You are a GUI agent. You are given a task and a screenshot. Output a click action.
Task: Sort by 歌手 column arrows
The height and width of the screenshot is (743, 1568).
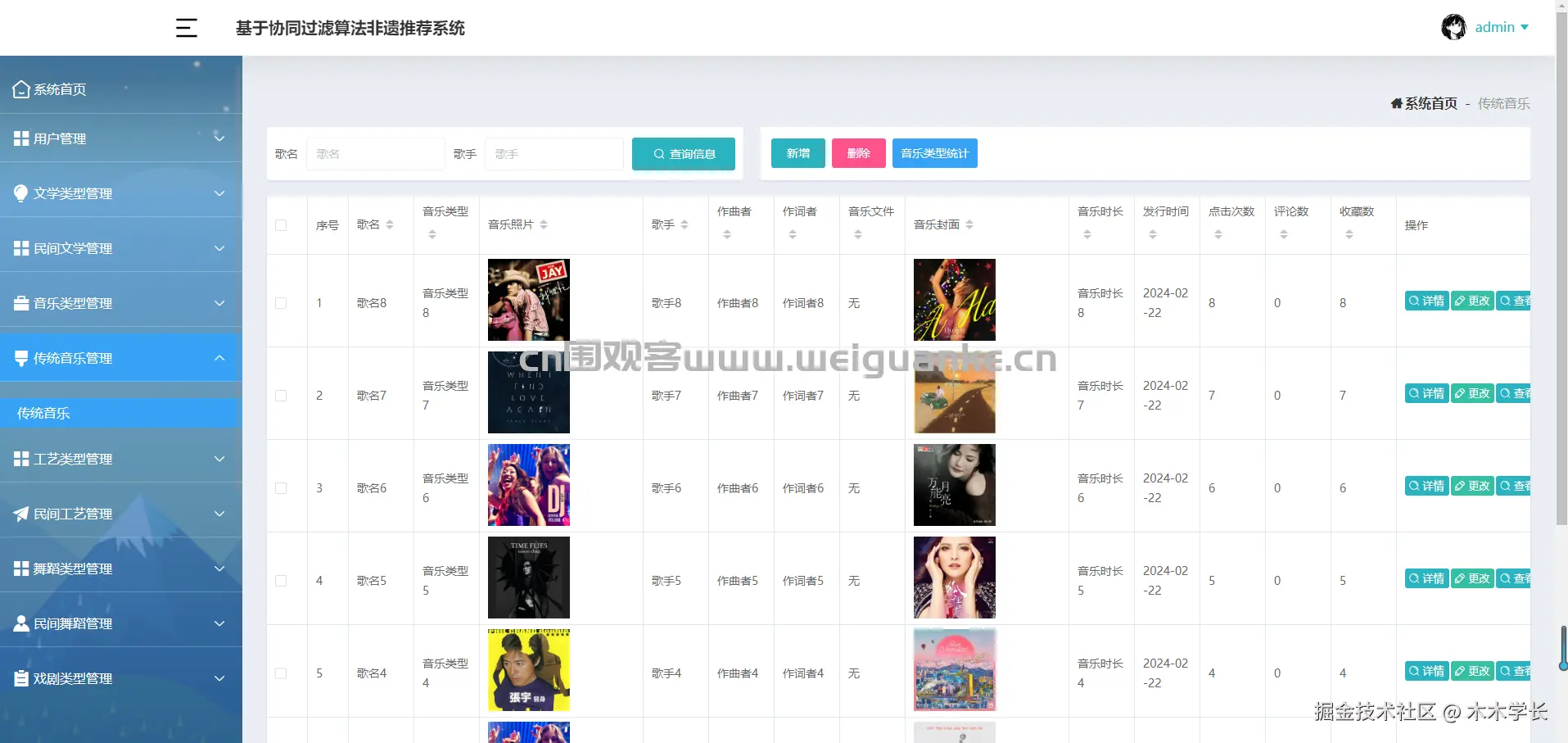tap(685, 224)
